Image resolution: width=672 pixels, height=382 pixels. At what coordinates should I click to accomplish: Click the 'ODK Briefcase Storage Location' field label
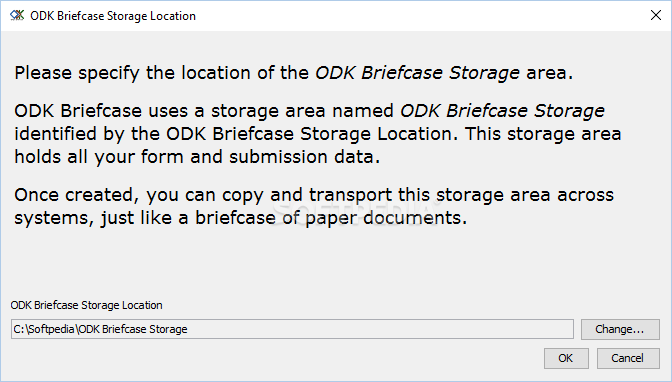pyautogui.click(x=87, y=305)
